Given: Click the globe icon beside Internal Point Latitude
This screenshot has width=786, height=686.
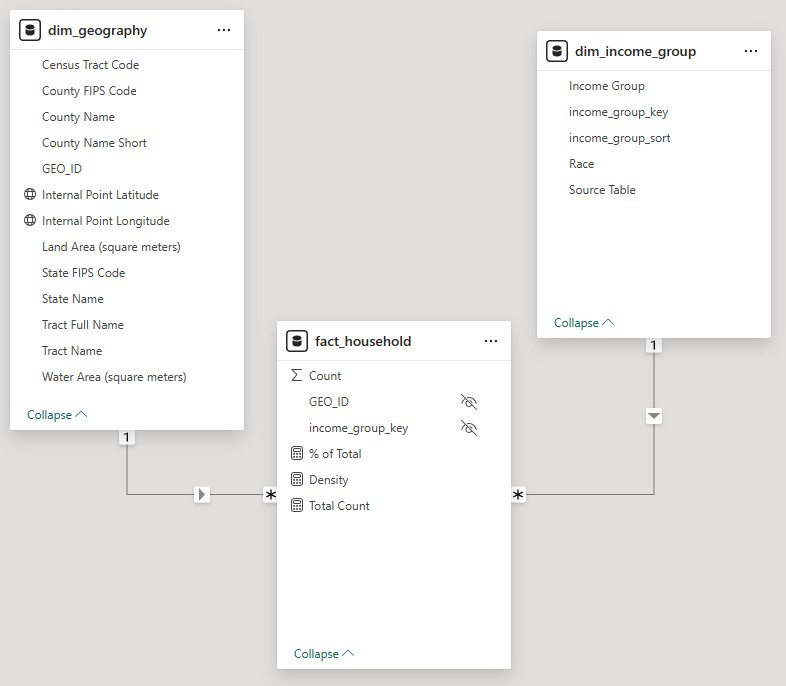Looking at the screenshot, I should coord(30,195).
